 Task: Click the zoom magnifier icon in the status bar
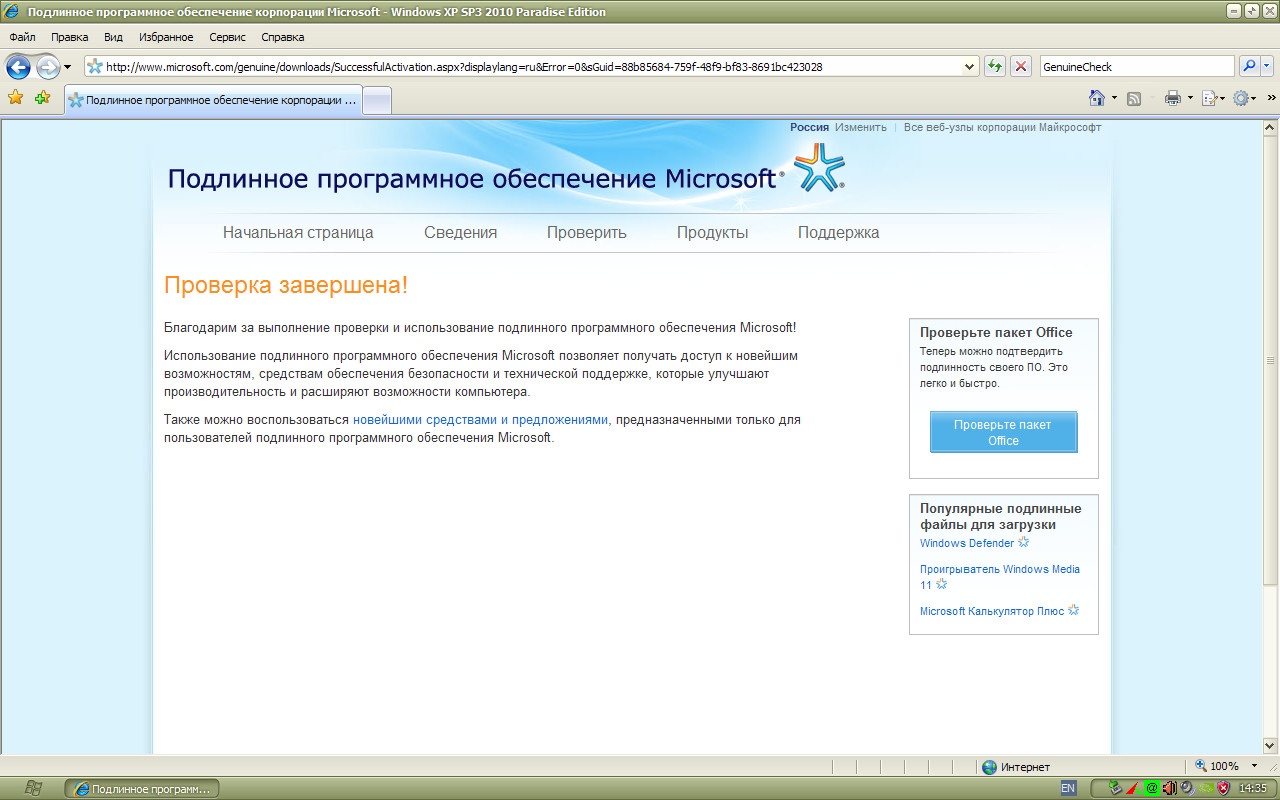coord(1201,766)
